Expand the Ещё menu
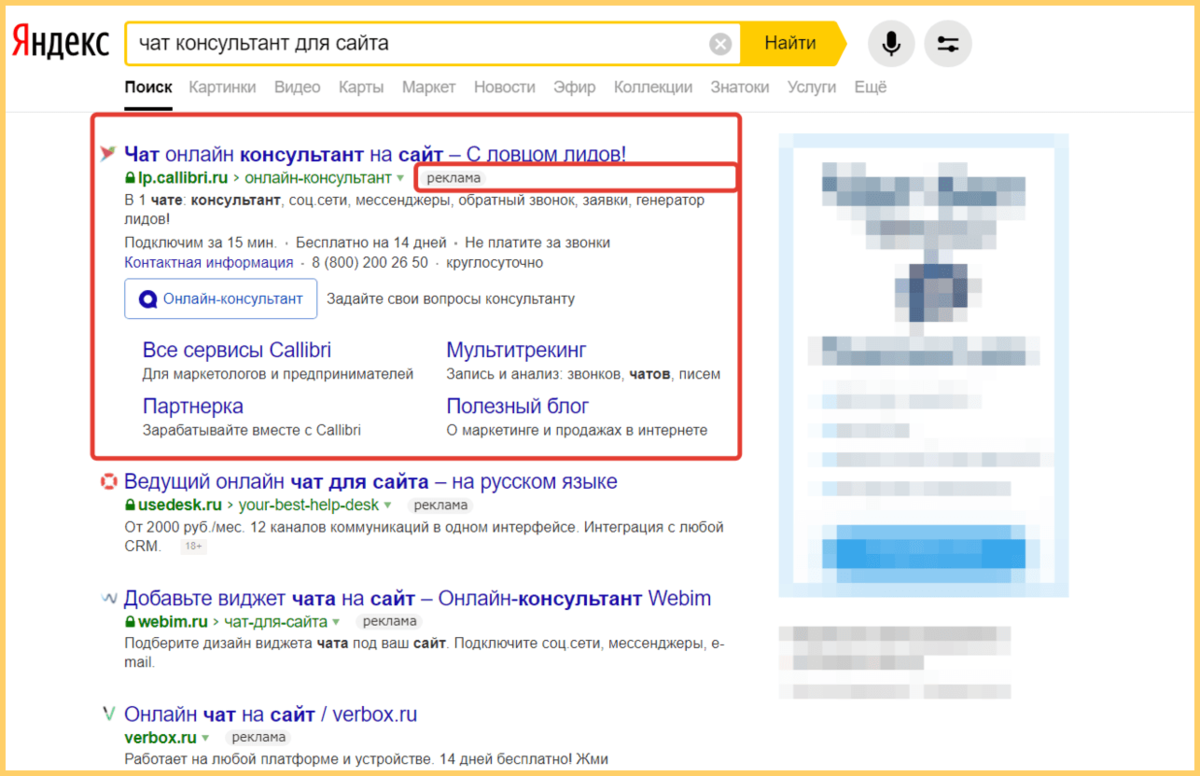 (x=870, y=87)
